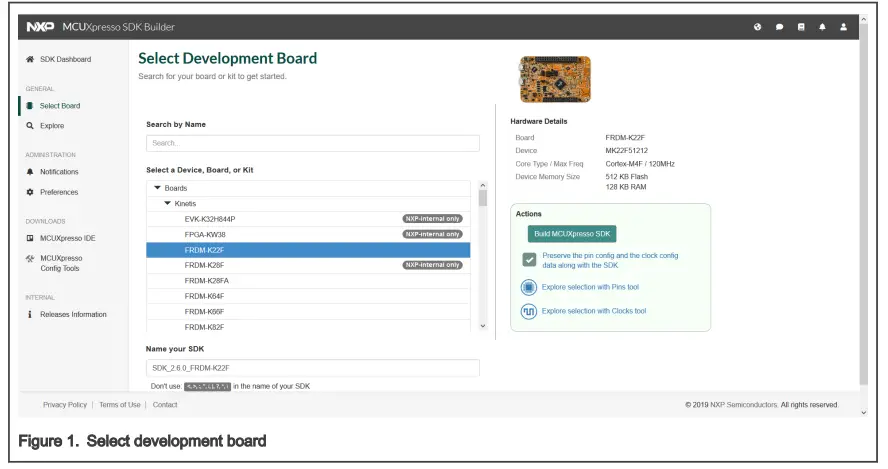Open Releases Information sidebar item

tap(73, 314)
